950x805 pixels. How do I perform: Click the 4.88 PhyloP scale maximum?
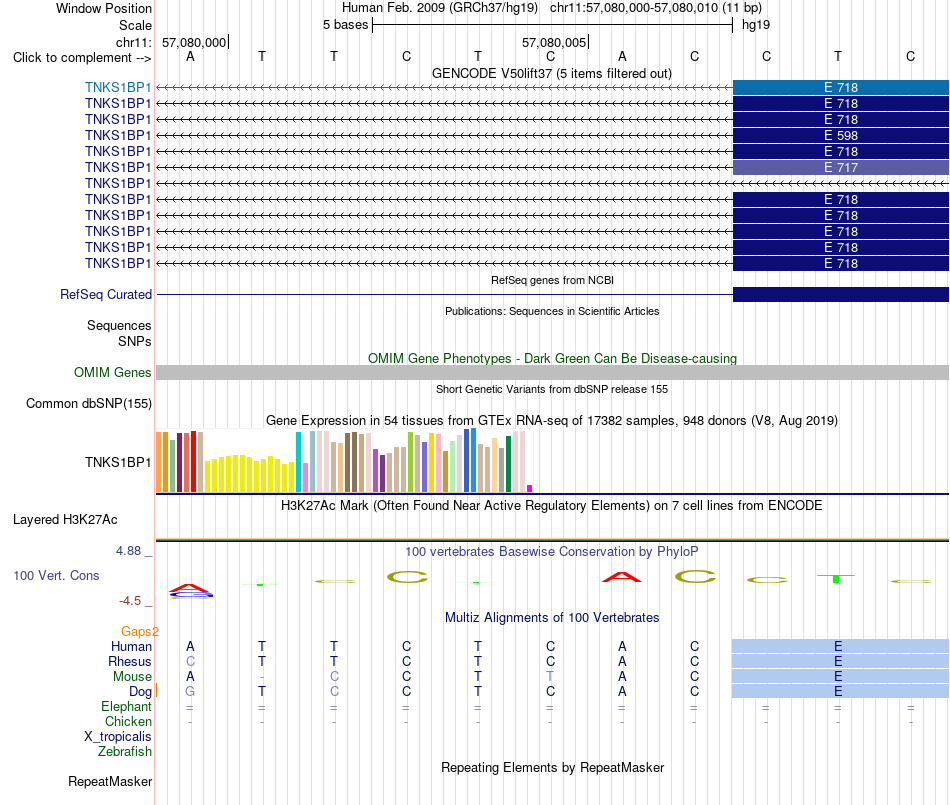coord(128,551)
